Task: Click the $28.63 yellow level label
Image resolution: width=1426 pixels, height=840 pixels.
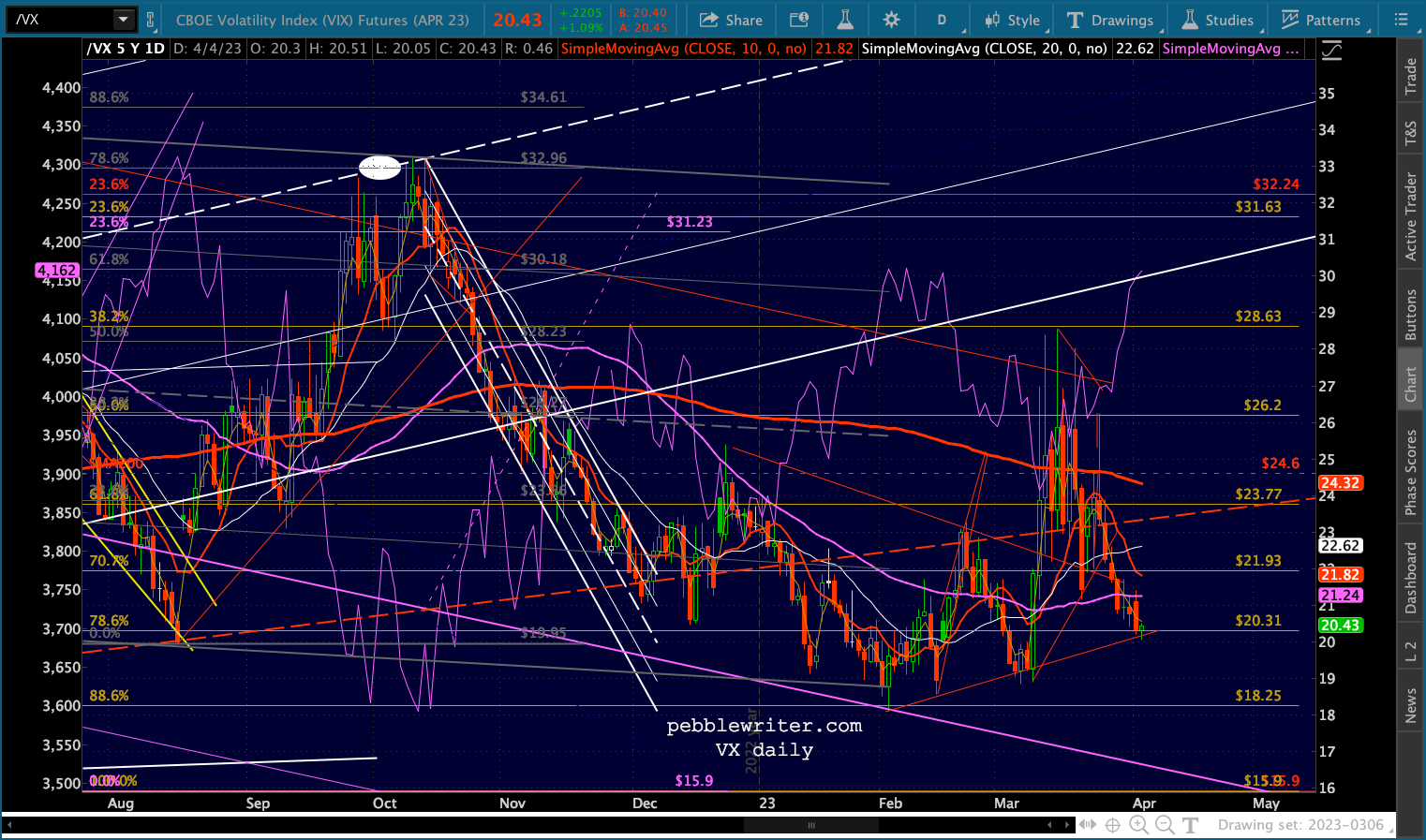Action: click(1258, 317)
